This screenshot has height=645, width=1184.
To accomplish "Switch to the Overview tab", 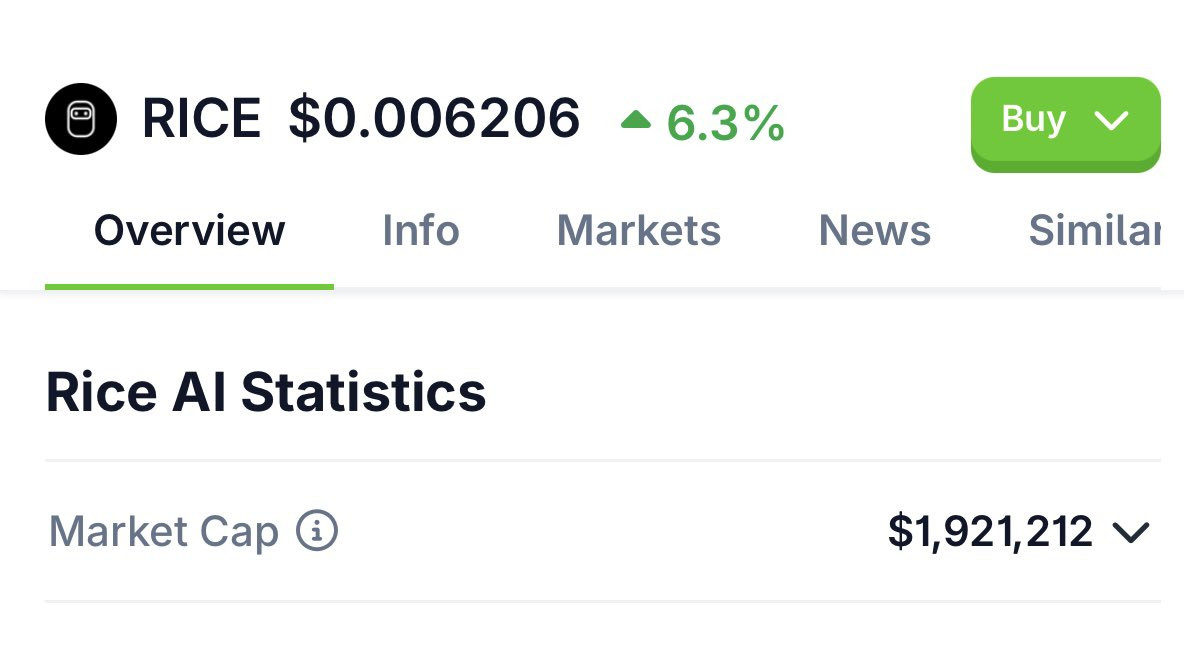I will (x=190, y=230).
